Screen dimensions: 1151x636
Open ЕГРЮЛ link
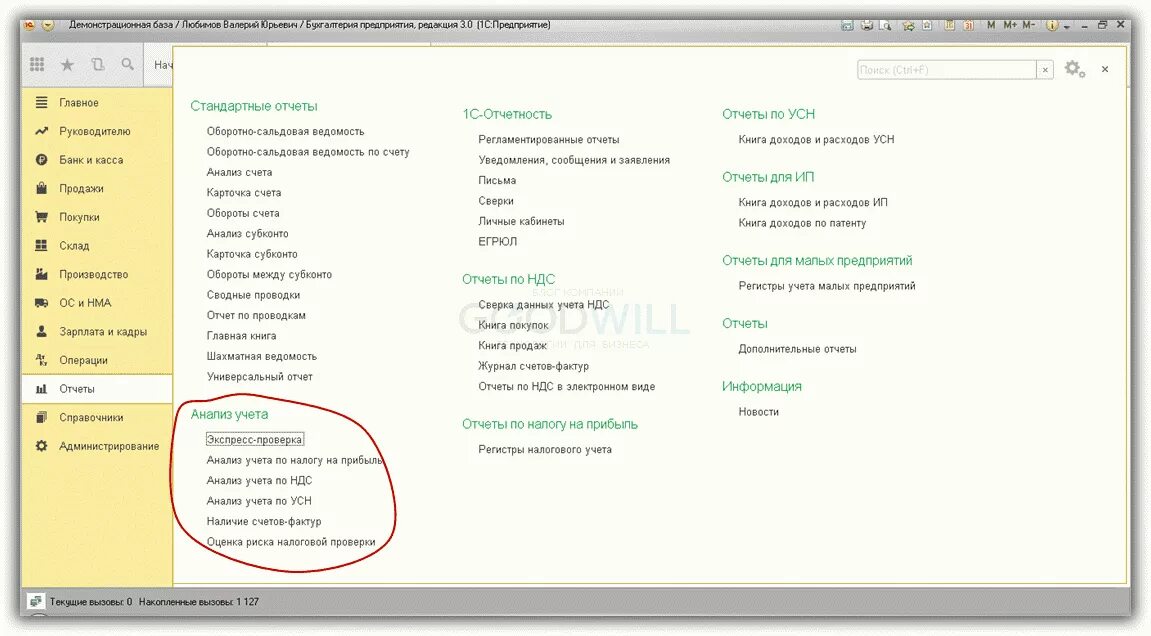498,242
